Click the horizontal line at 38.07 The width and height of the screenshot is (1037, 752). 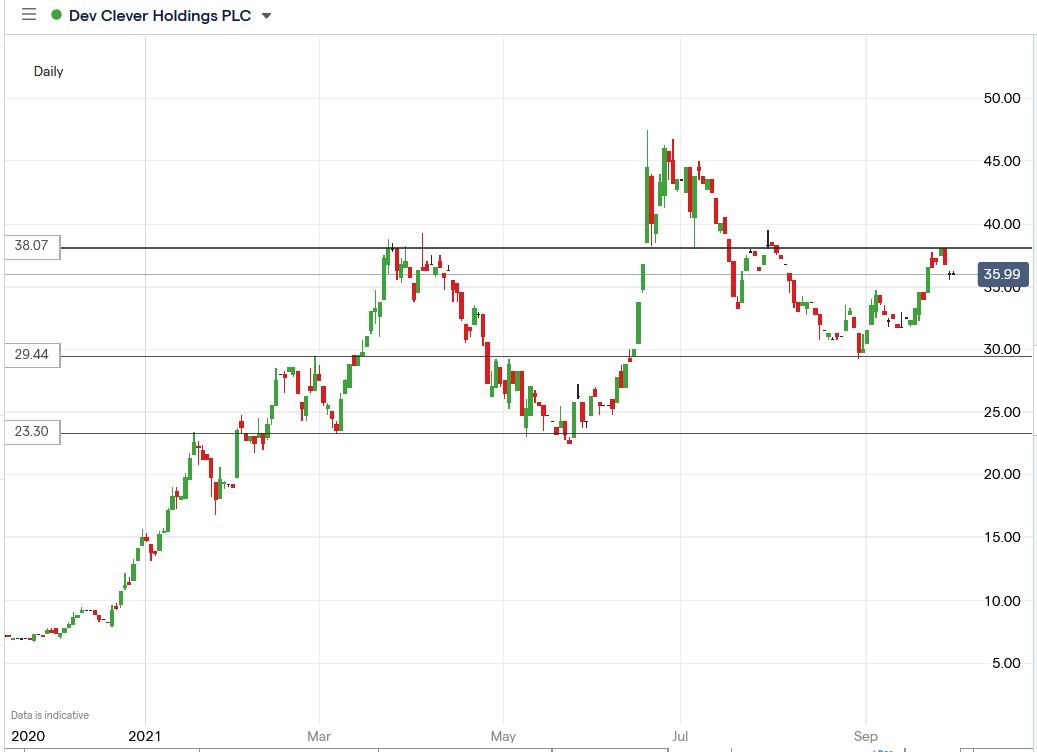click(x=550, y=246)
